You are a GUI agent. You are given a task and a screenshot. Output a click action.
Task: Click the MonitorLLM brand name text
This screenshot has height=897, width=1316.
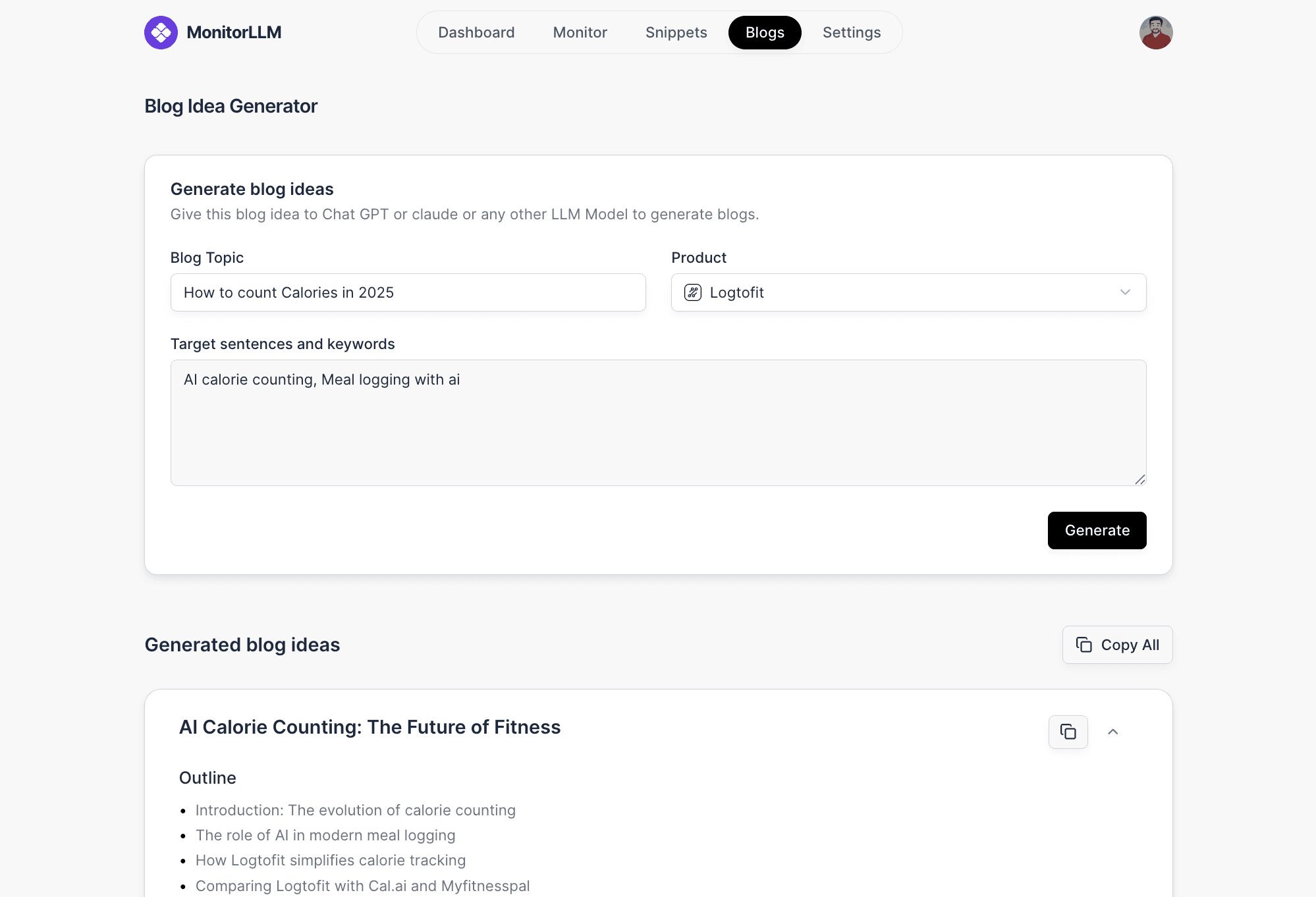(x=234, y=32)
